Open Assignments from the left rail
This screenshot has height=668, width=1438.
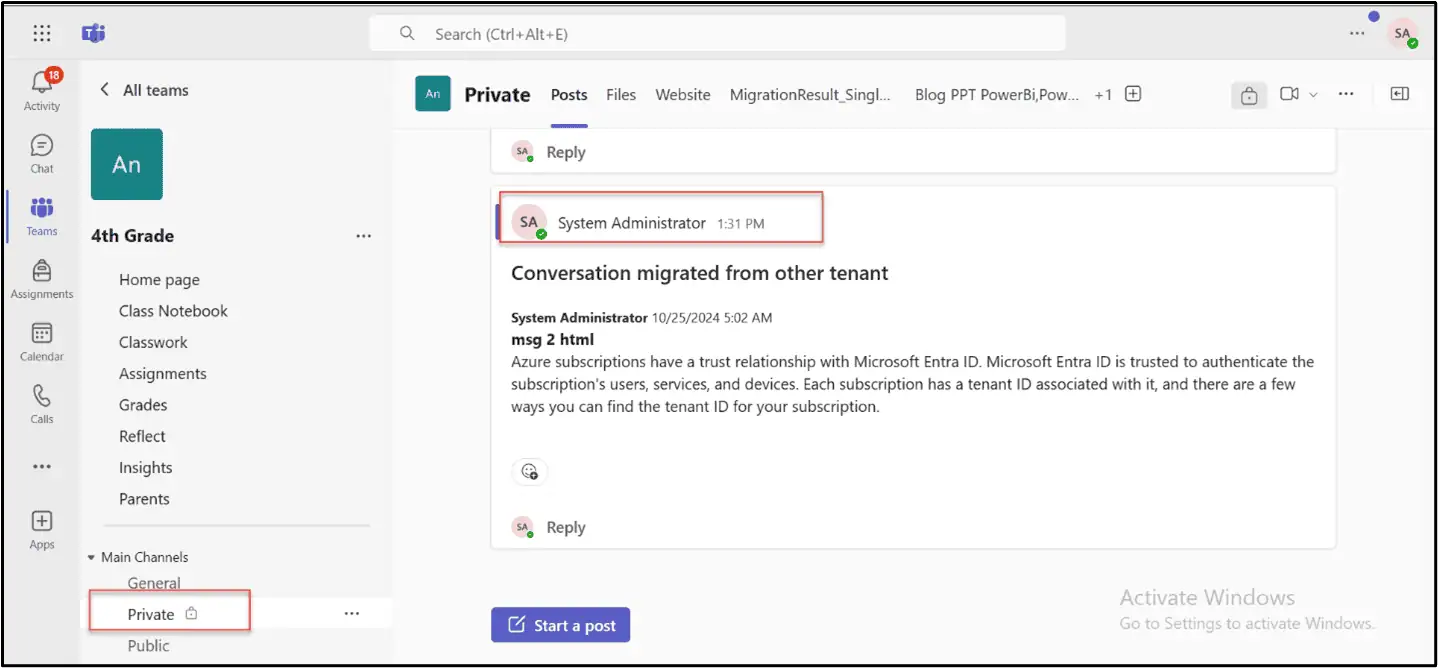coord(41,272)
